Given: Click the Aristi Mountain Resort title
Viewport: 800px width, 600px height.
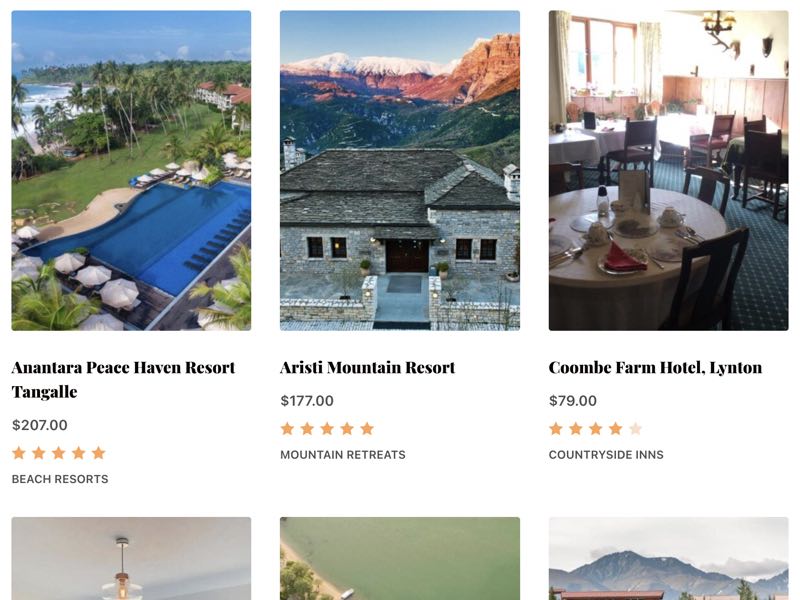Looking at the screenshot, I should [x=367, y=367].
